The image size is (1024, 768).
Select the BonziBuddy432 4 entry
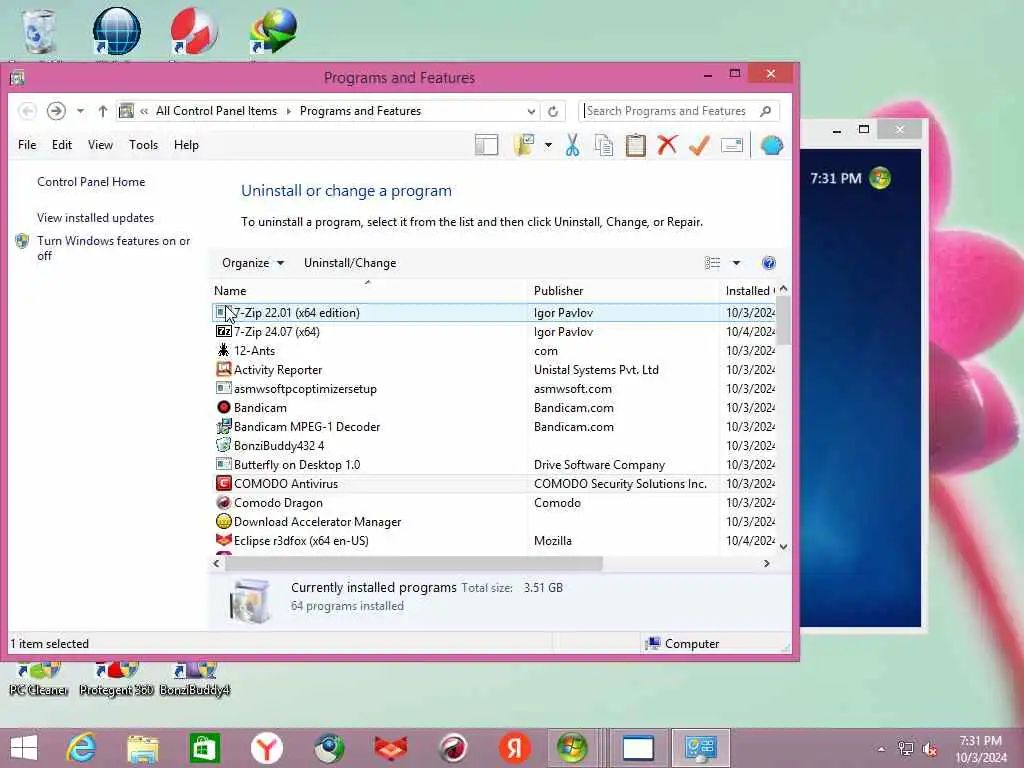[x=494, y=445]
